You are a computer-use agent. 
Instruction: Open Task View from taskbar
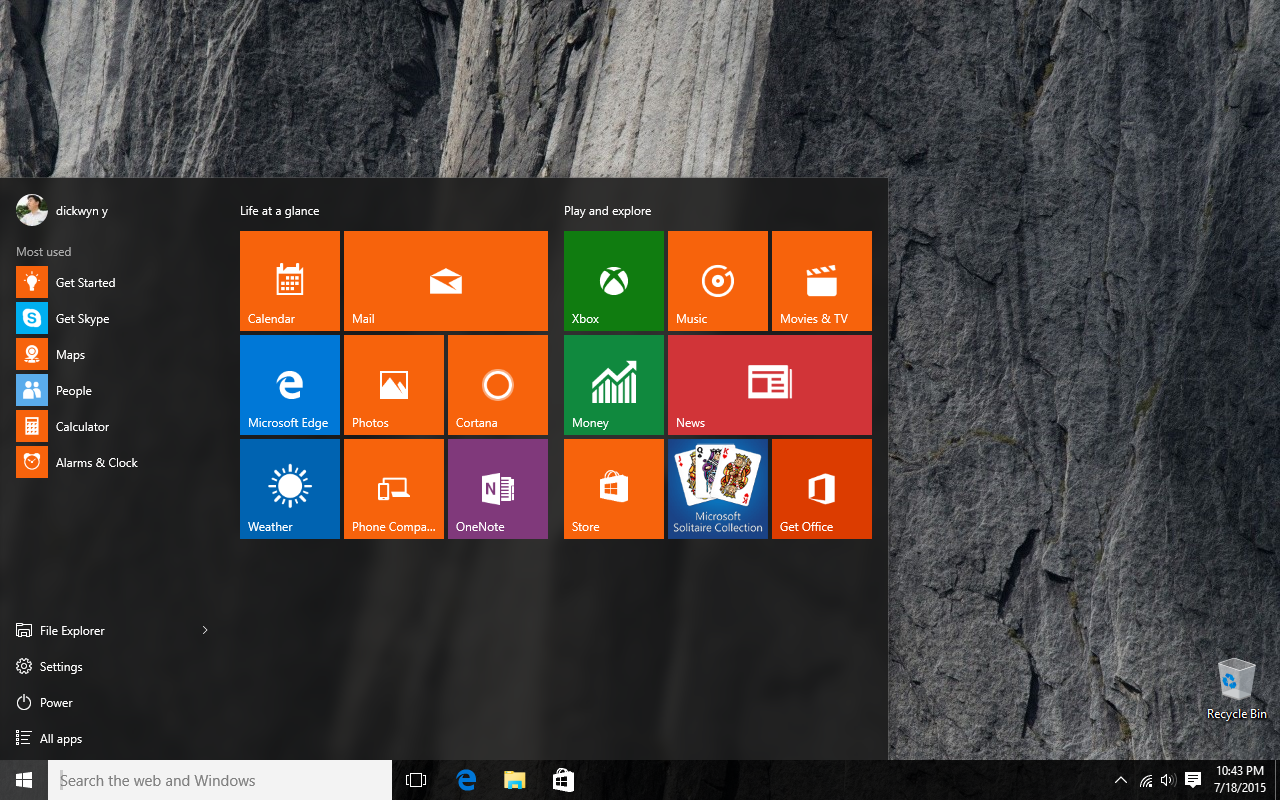pyautogui.click(x=416, y=780)
